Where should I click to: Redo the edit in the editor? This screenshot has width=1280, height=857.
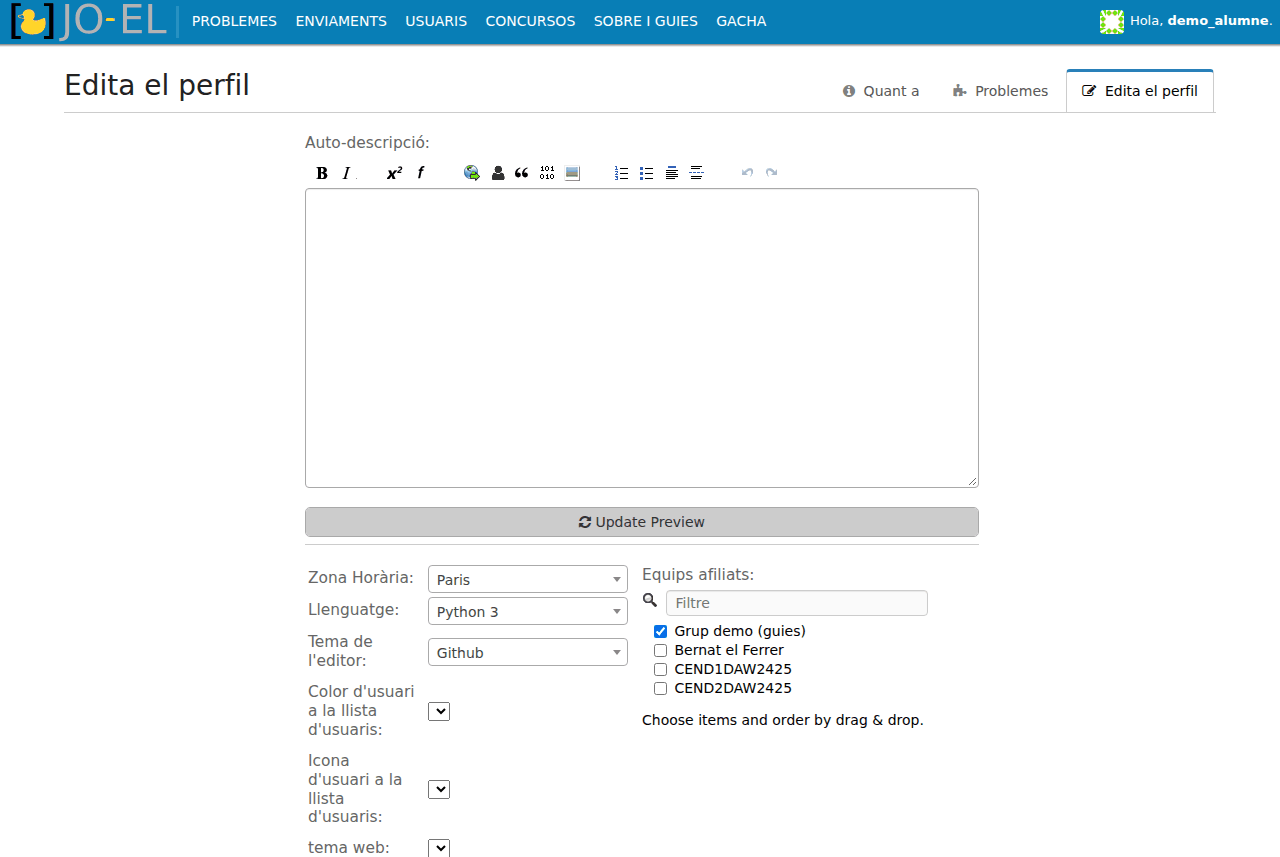pyautogui.click(x=772, y=173)
